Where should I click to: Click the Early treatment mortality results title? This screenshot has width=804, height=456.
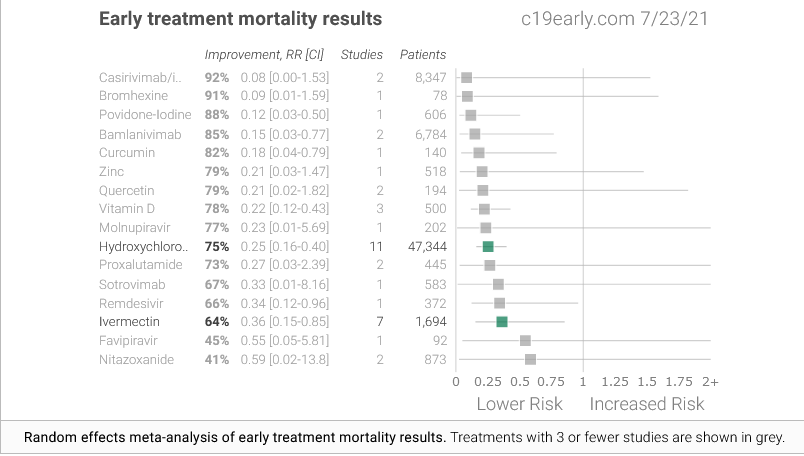[240, 20]
